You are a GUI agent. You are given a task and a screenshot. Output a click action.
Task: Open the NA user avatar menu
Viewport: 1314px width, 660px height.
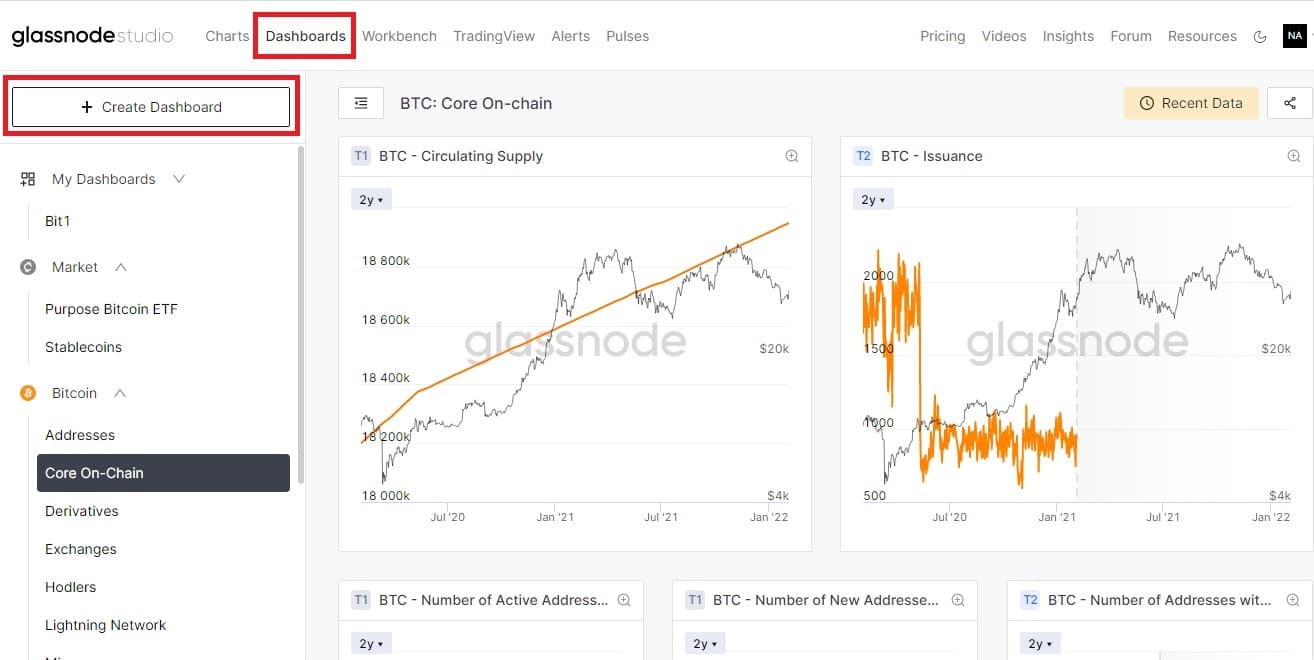[1295, 36]
